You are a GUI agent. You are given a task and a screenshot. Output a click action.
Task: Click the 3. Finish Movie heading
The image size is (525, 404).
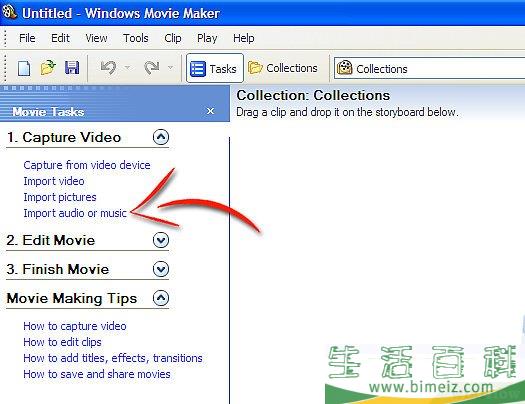(58, 269)
